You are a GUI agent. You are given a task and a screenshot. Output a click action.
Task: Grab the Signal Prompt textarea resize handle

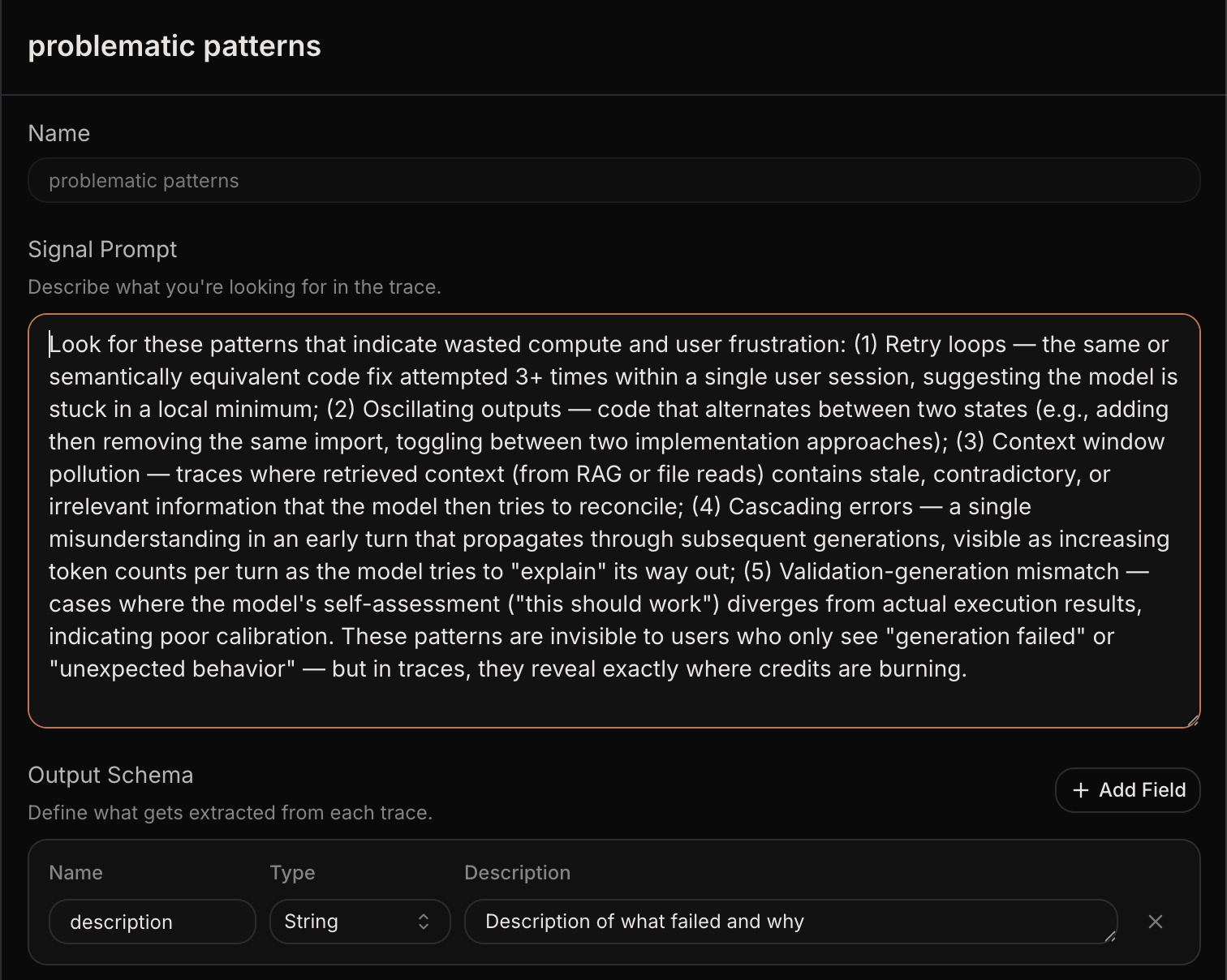click(1192, 720)
